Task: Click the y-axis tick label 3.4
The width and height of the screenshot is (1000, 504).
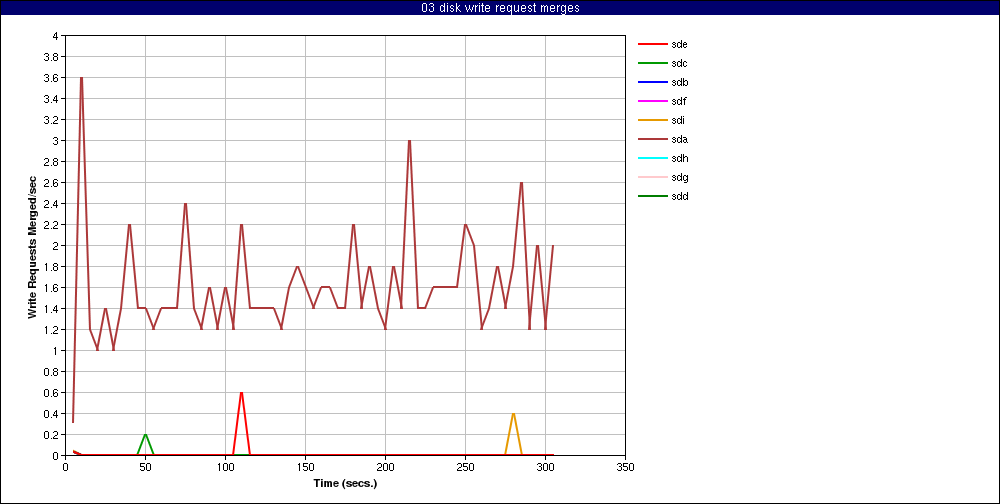Action: (x=52, y=99)
